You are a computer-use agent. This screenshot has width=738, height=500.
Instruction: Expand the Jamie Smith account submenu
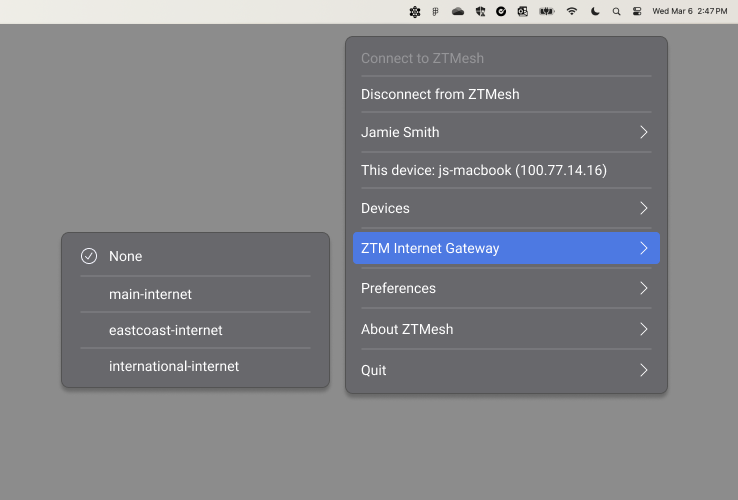643,132
